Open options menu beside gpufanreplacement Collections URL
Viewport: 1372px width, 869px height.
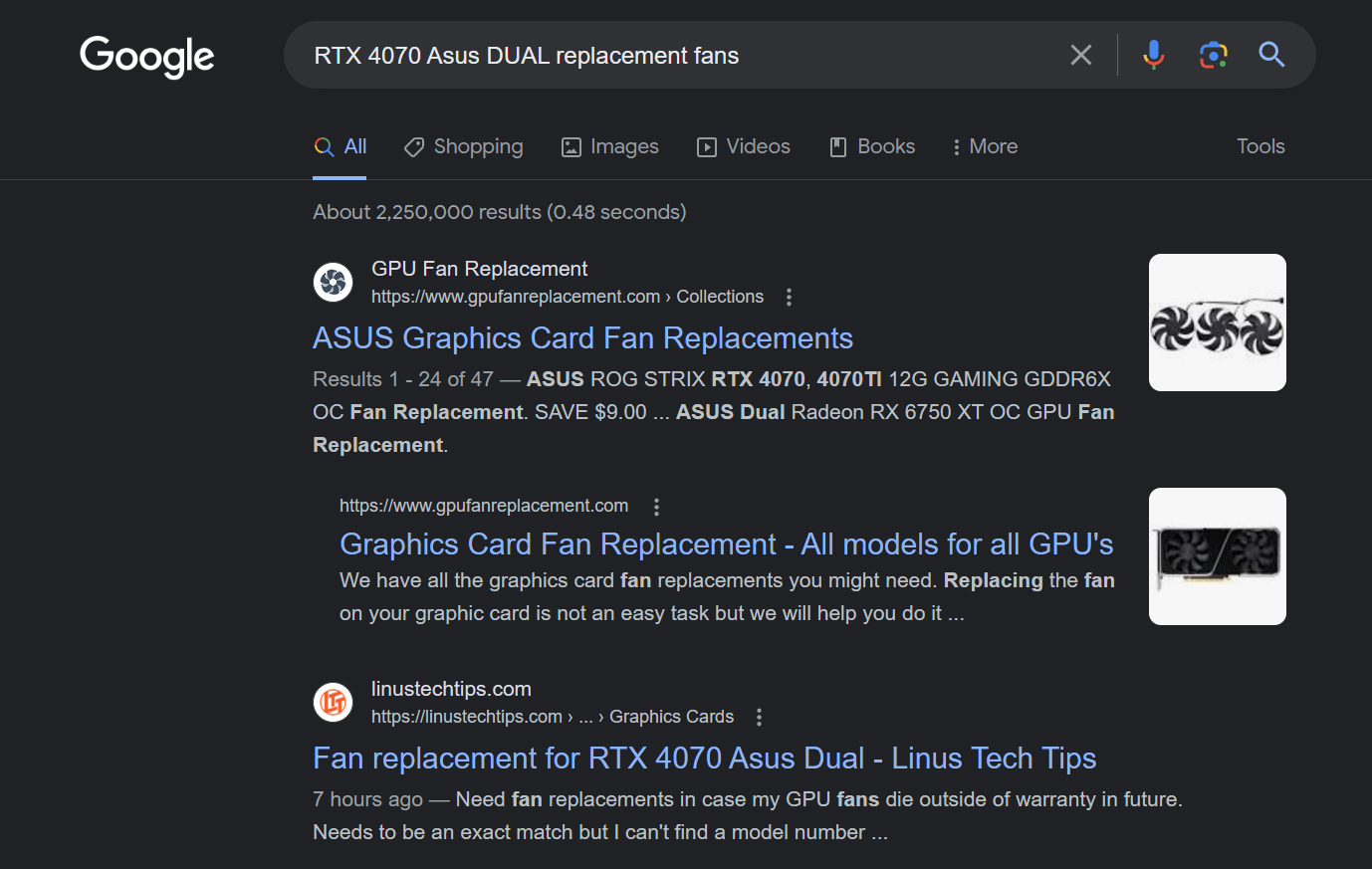[x=789, y=297]
